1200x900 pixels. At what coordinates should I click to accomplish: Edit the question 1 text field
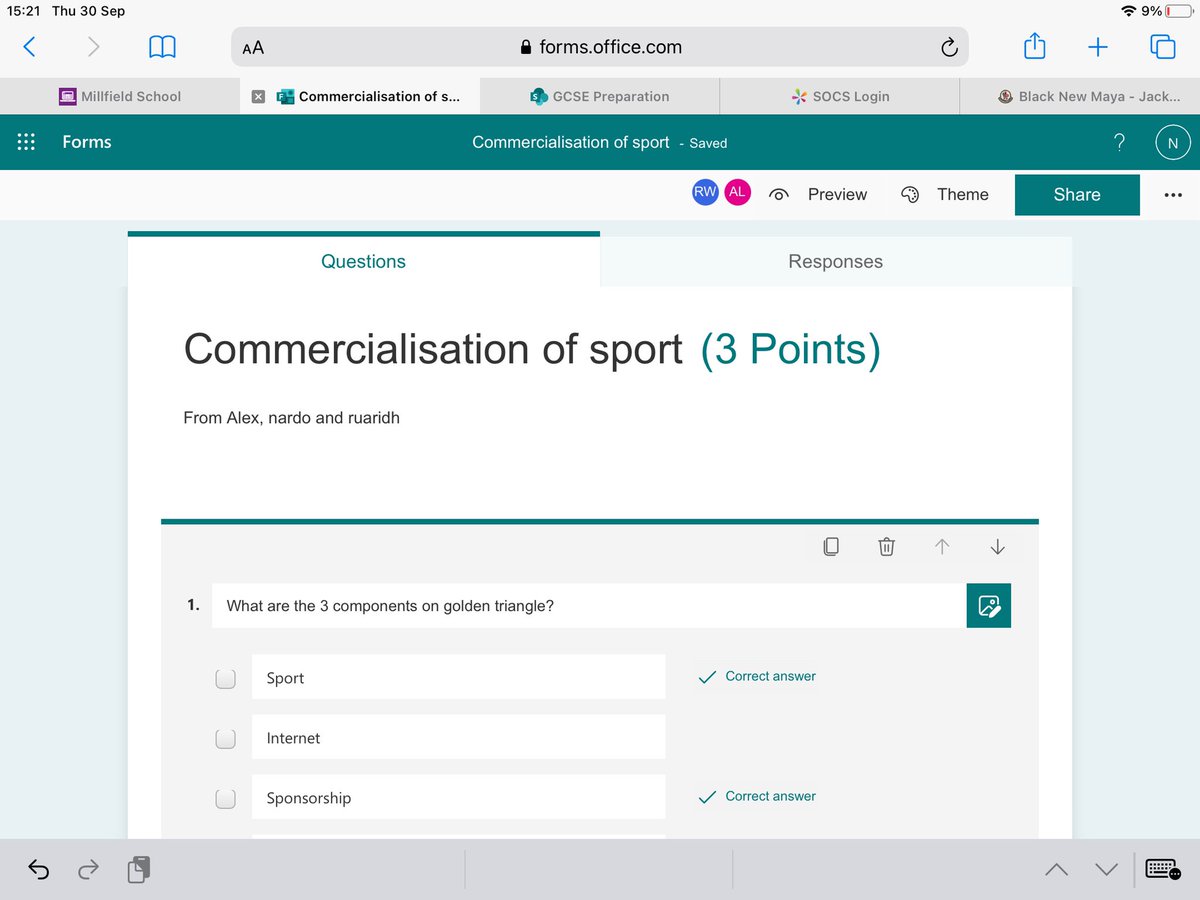pos(588,605)
